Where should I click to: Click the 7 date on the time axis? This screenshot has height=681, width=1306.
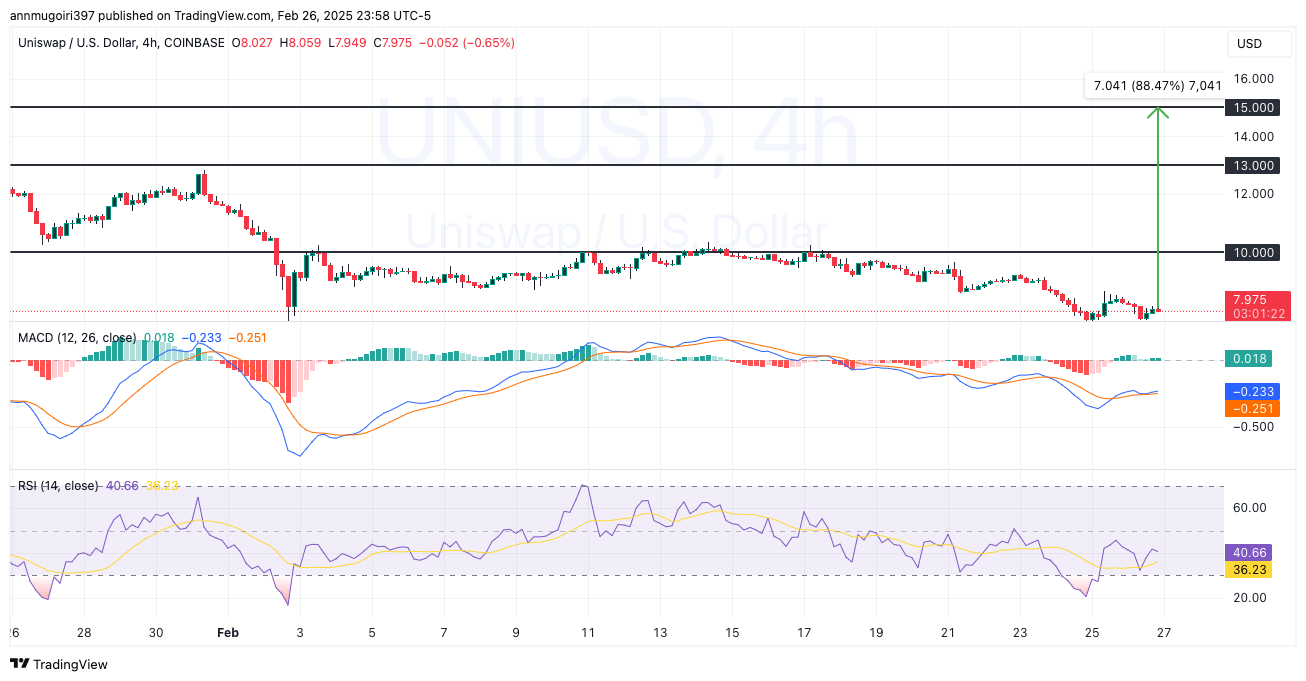point(444,632)
